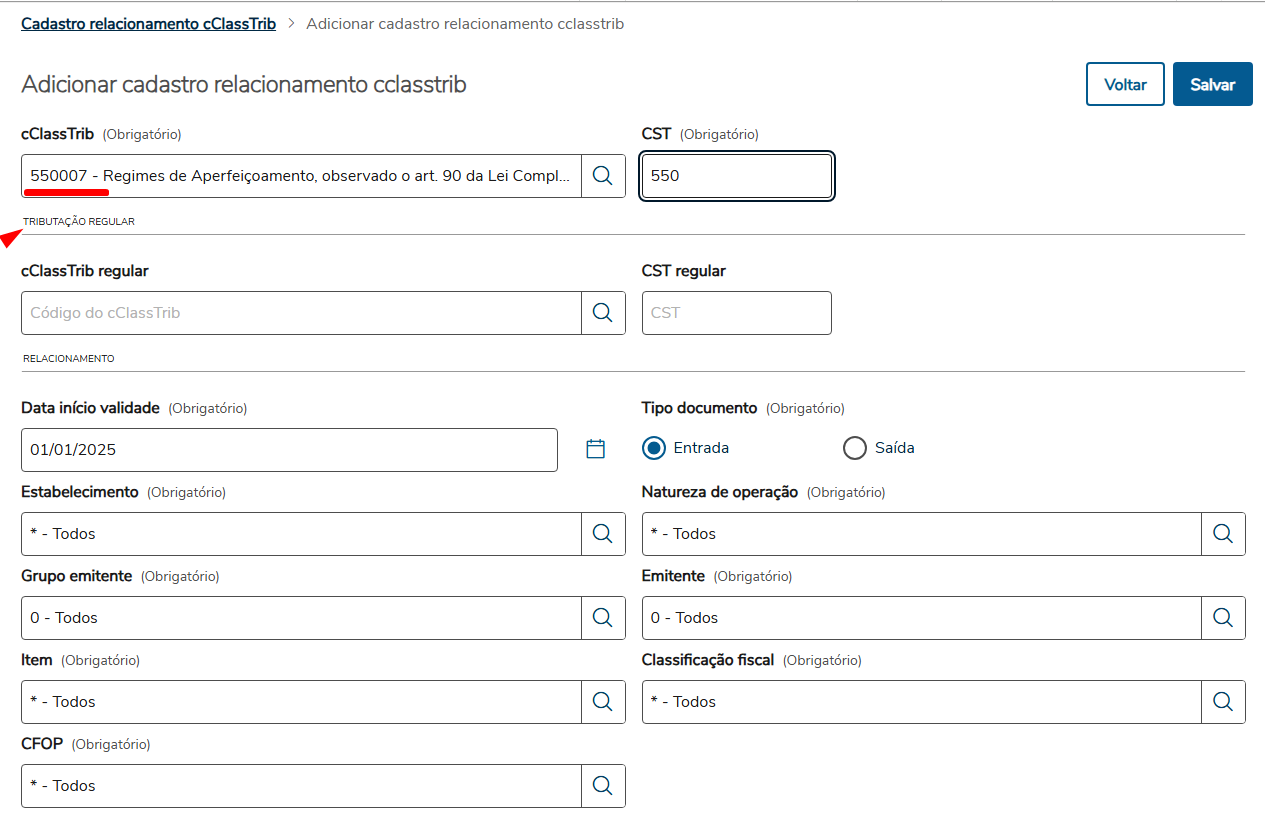Click the CFOP input field

pyautogui.click(x=300, y=786)
